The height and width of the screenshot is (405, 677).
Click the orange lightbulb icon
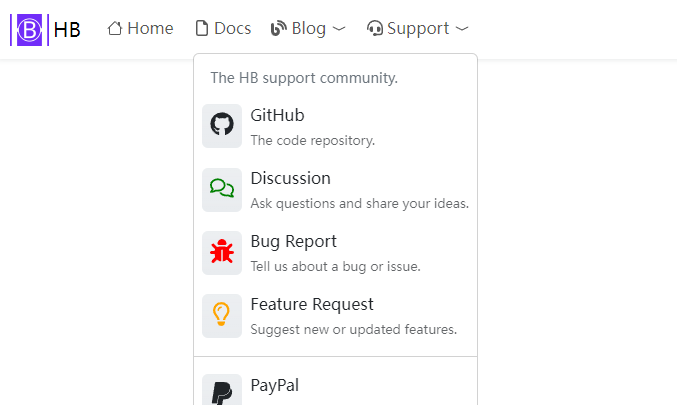tap(222, 315)
